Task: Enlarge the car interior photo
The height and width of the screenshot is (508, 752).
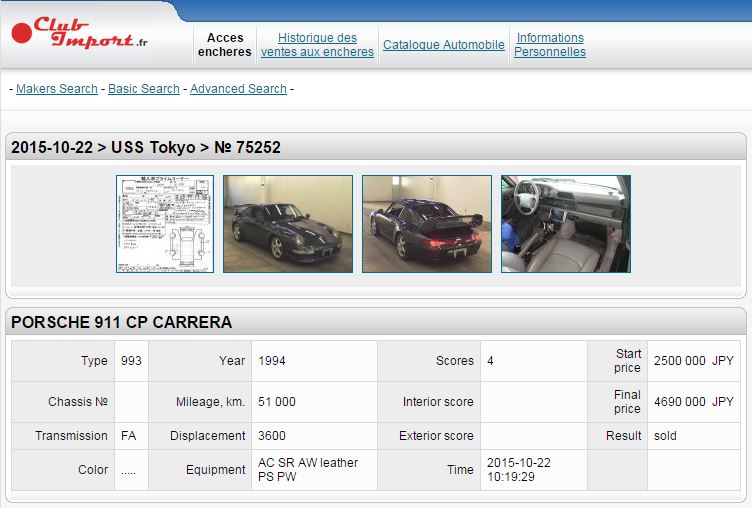Action: click(x=566, y=224)
